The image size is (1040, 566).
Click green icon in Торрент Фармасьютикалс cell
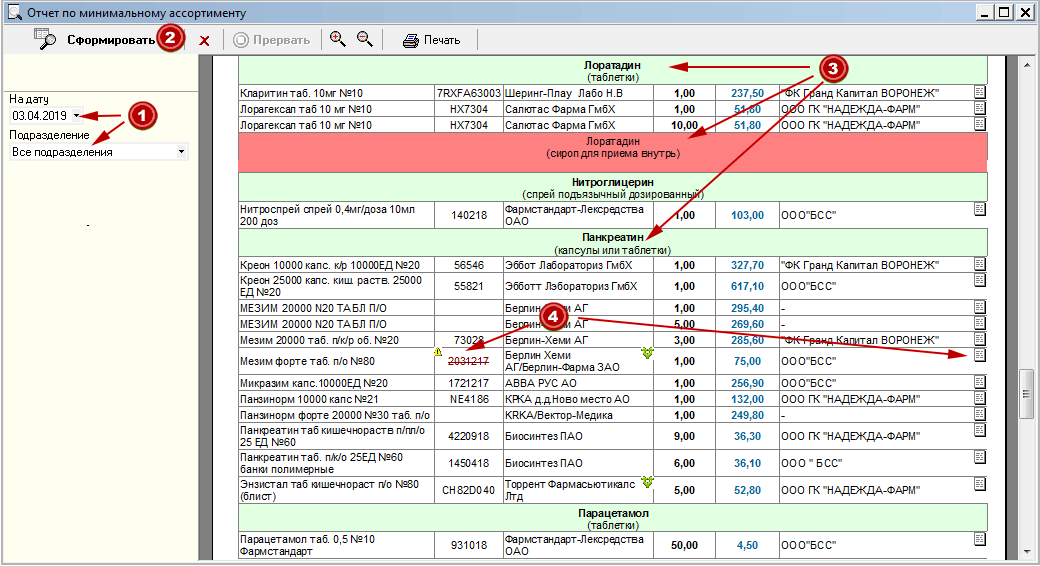[x=647, y=482]
